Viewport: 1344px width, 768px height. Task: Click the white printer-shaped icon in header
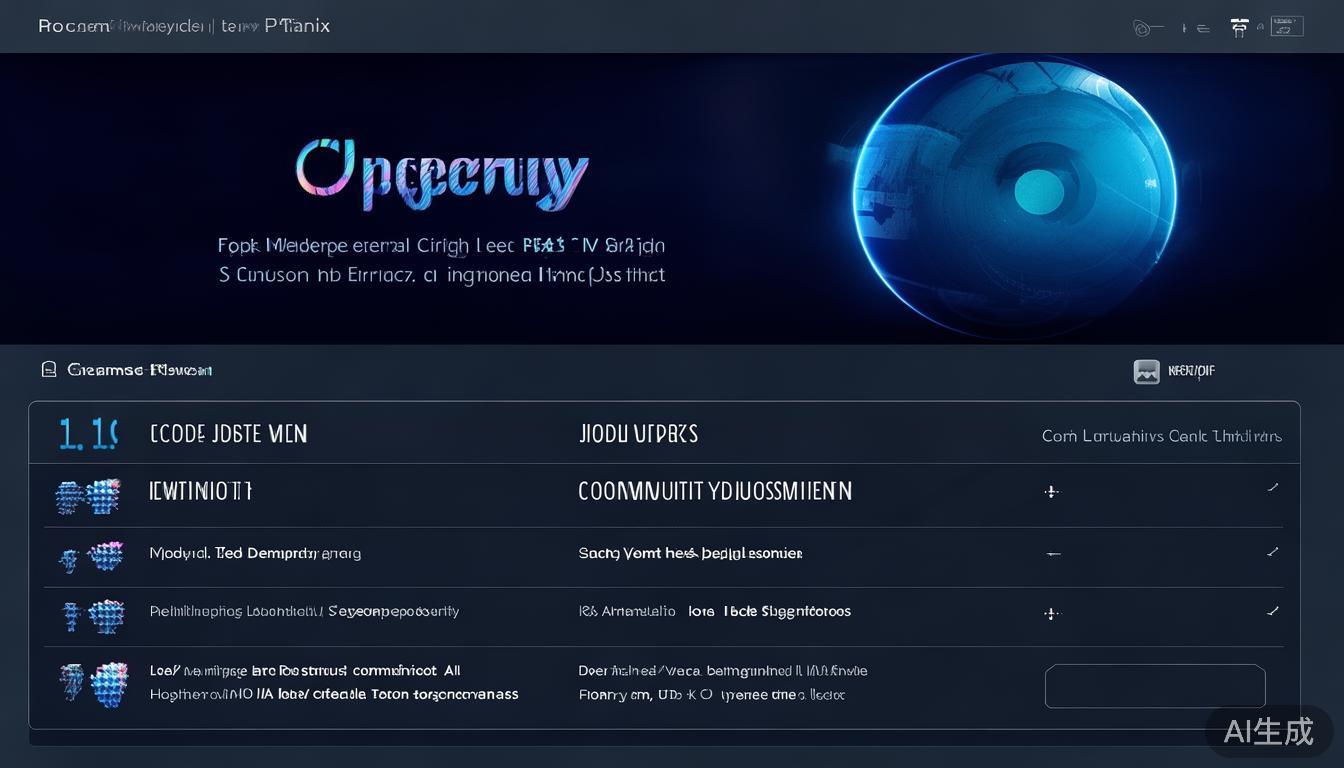1239,27
